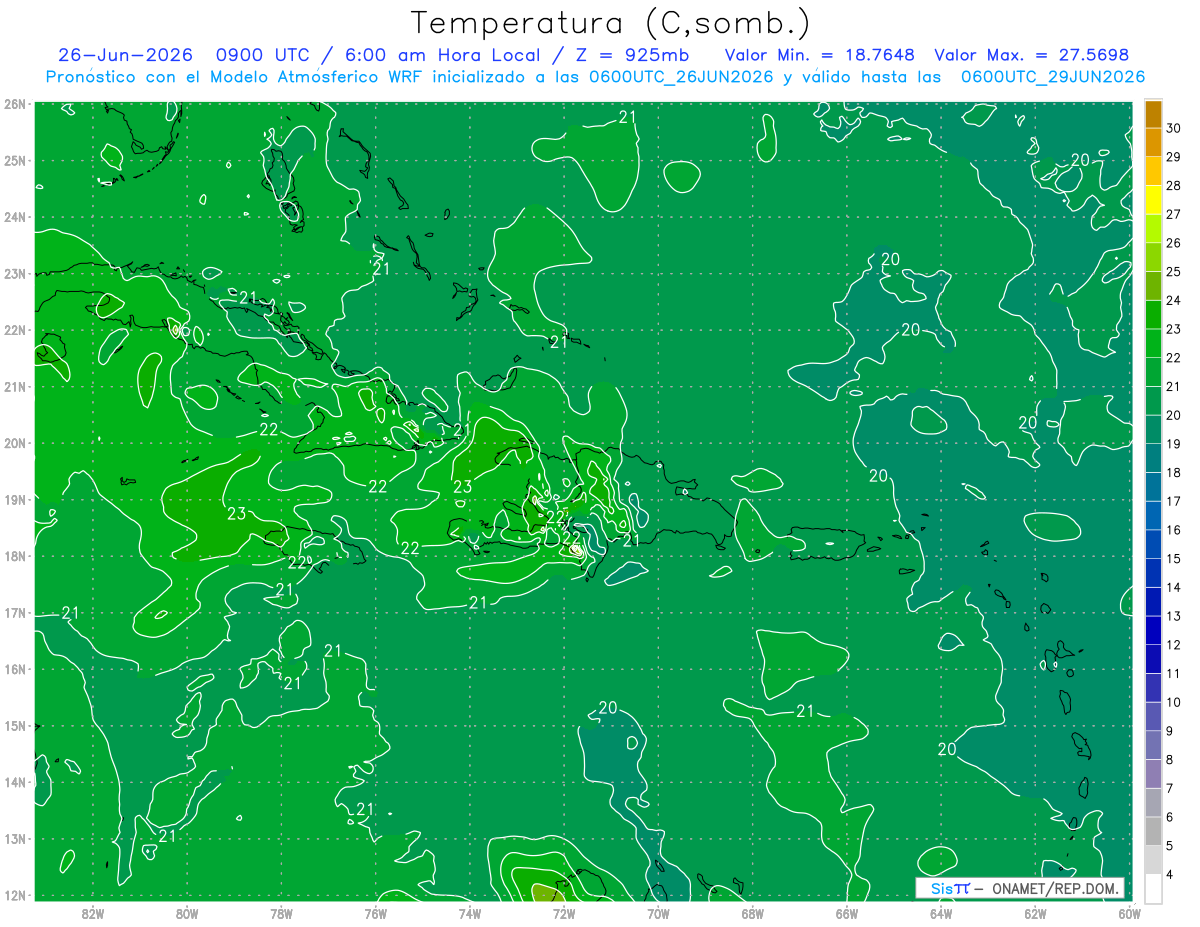Select the teal swatch between 18 and 19

click(x=1153, y=458)
